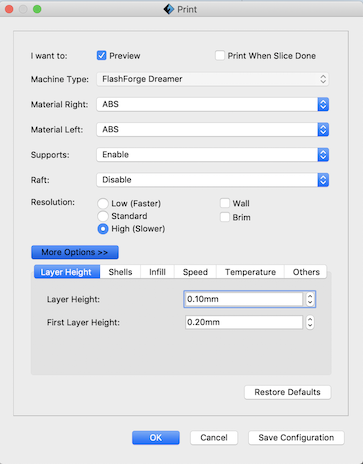This screenshot has width=363, height=464.
Task: Click the Save Configuration button
Action: click(296, 438)
